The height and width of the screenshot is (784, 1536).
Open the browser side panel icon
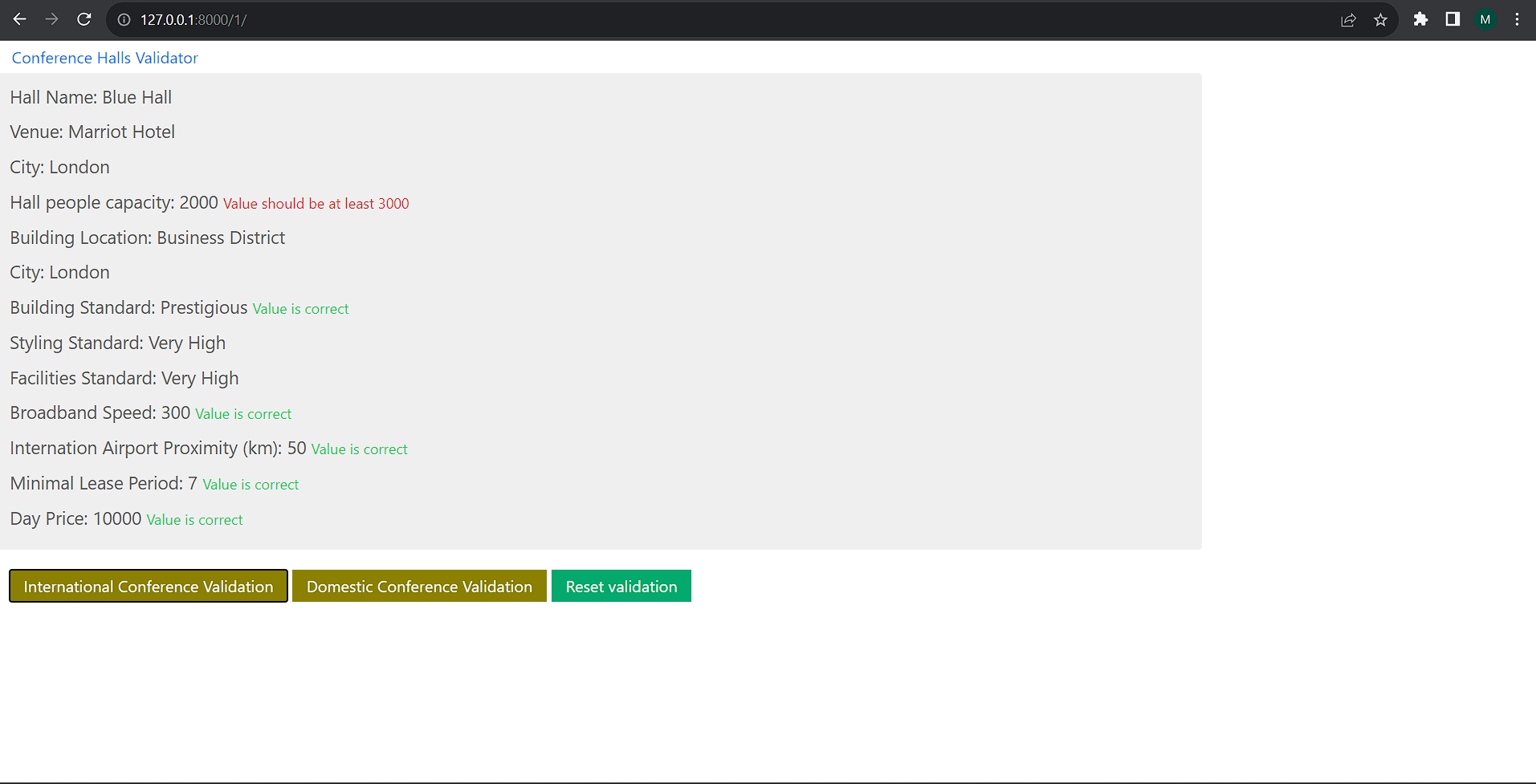[x=1452, y=20]
